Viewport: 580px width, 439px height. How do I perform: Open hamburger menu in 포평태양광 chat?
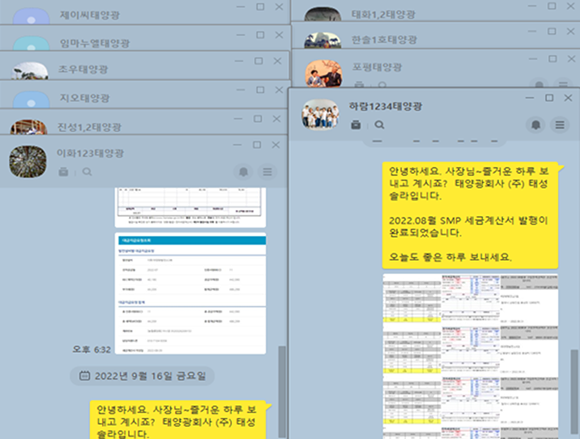click(563, 85)
